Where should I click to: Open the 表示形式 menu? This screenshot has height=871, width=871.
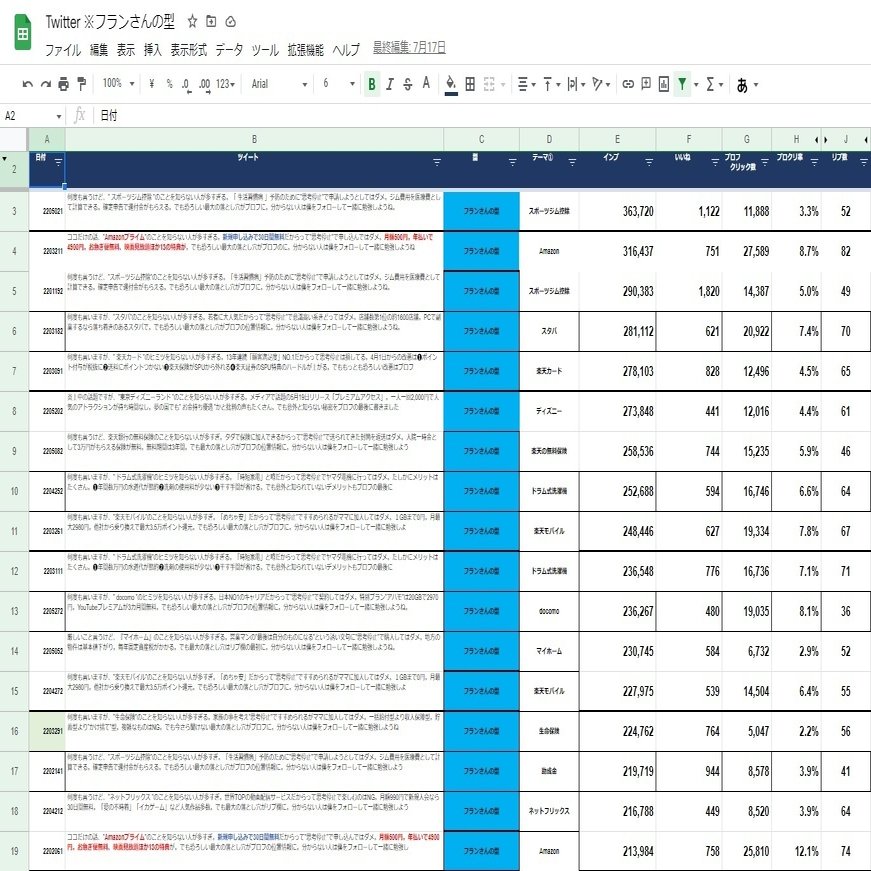[188, 50]
